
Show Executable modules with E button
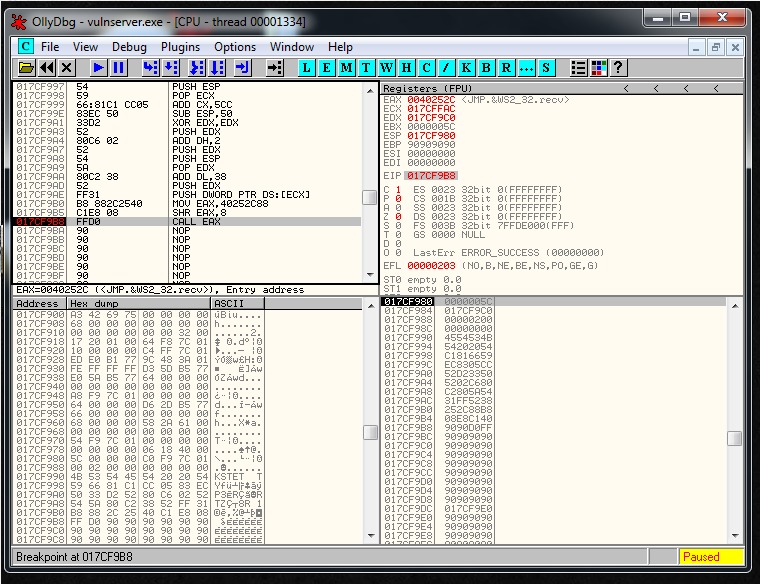[x=327, y=68]
